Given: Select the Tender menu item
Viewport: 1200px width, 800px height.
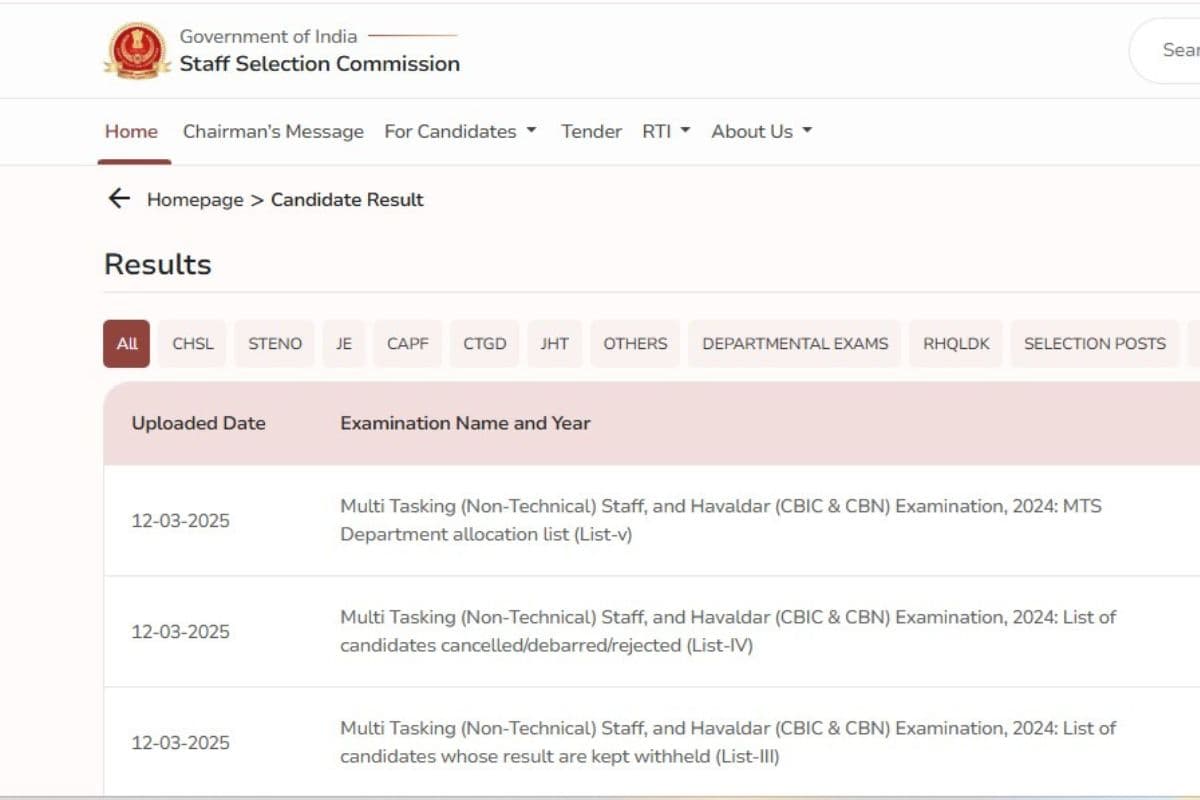Looking at the screenshot, I should (590, 131).
